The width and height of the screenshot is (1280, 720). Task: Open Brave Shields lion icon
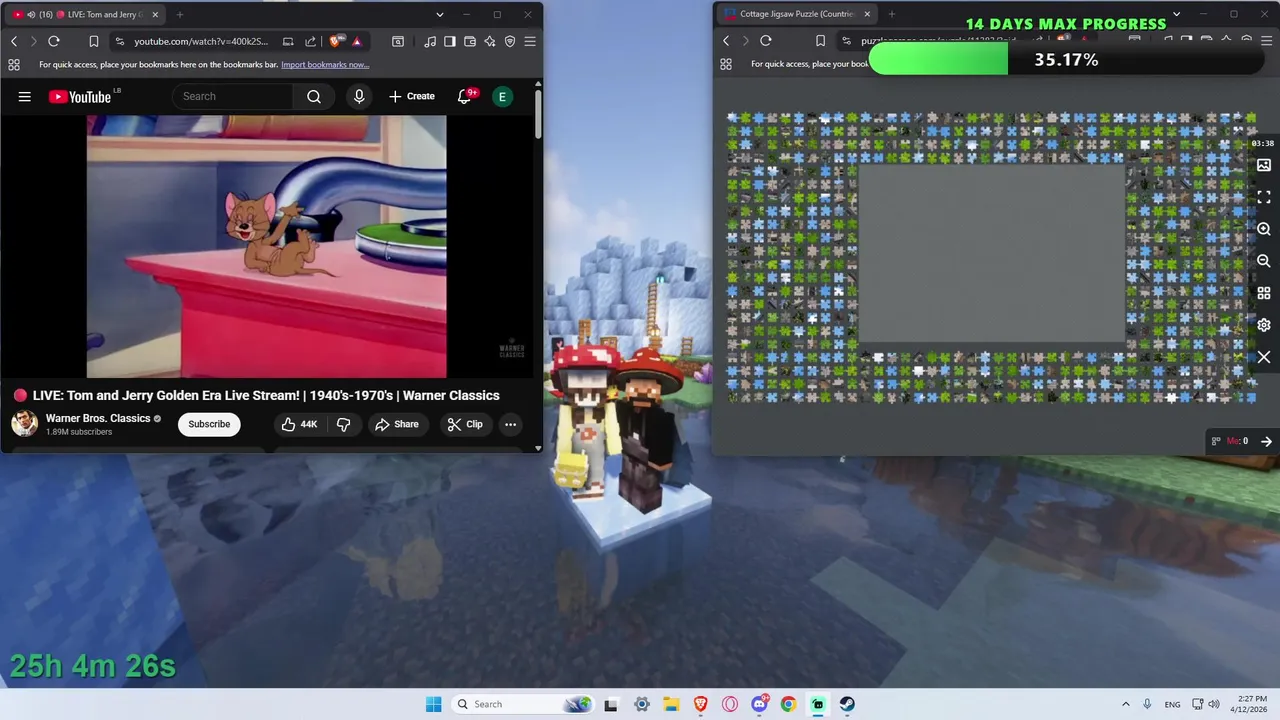337,41
